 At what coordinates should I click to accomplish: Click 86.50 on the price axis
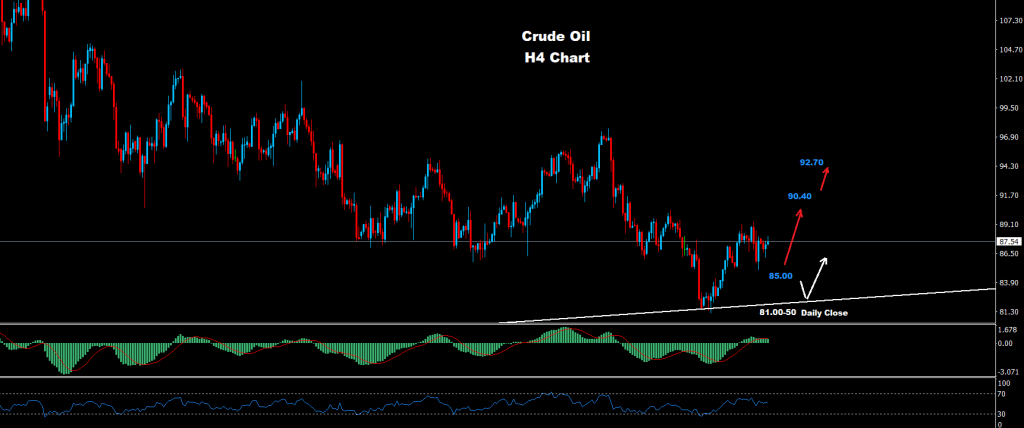pos(1010,254)
